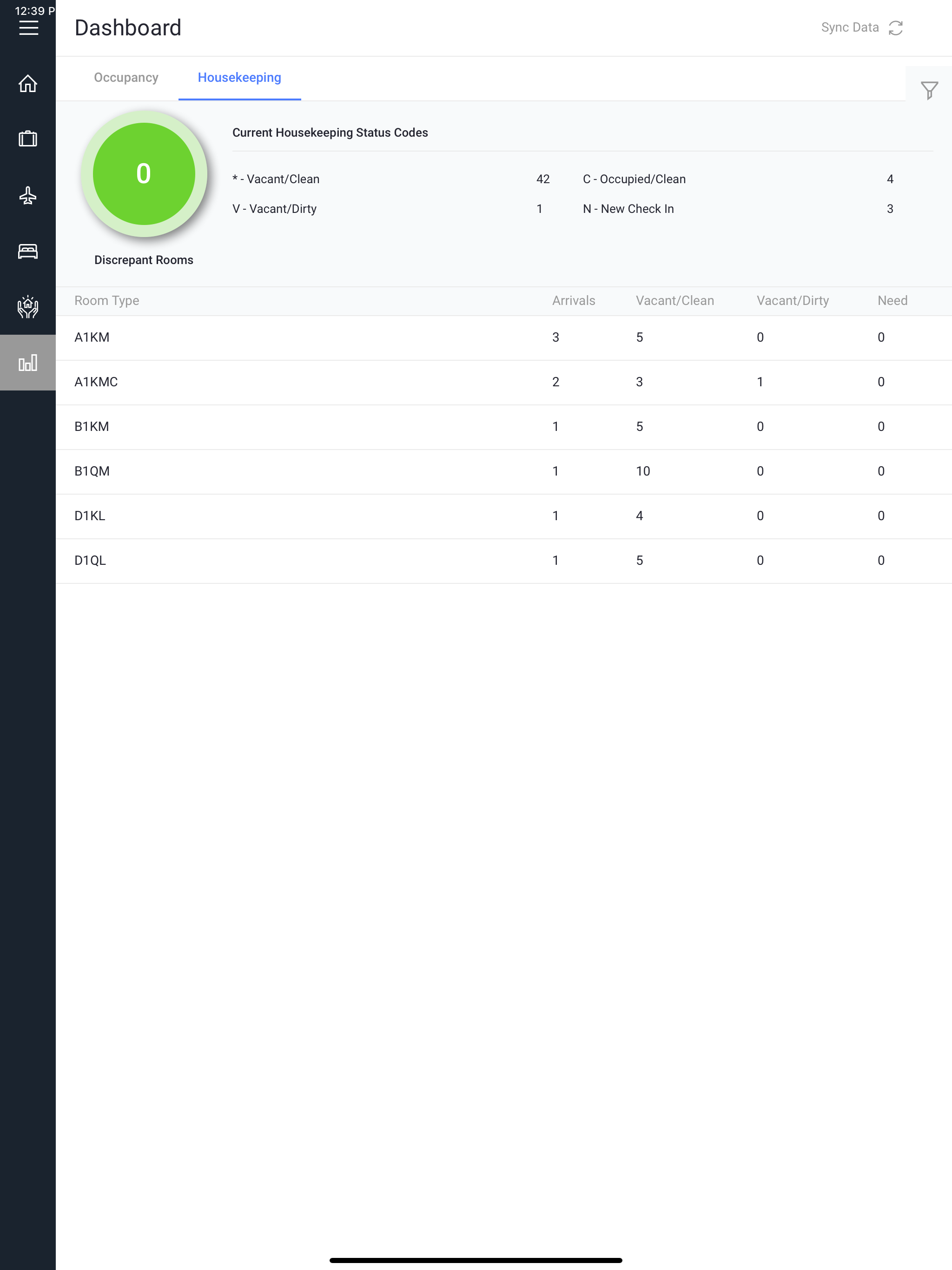
Task: Click the Dashboard page title
Action: tap(128, 27)
